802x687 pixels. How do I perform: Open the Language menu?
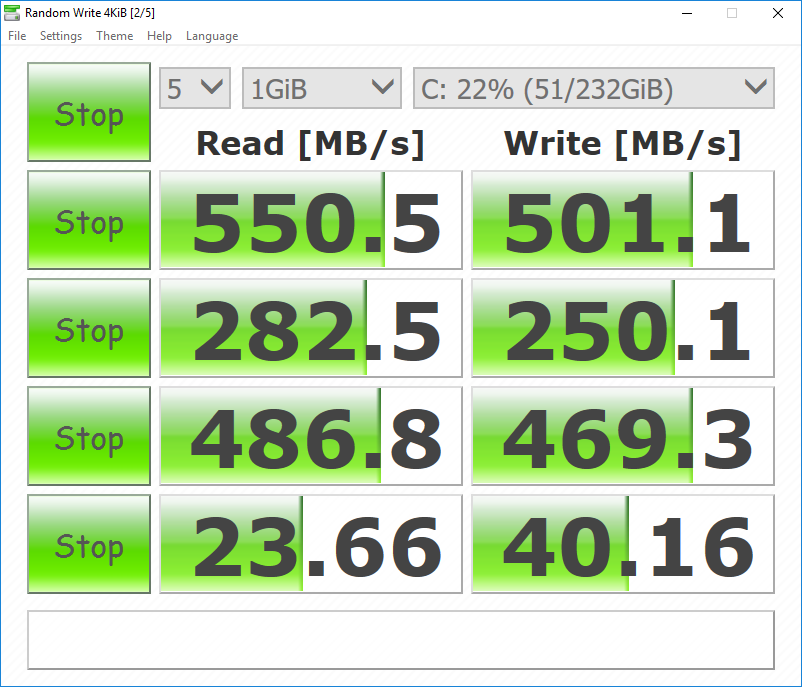coord(212,36)
